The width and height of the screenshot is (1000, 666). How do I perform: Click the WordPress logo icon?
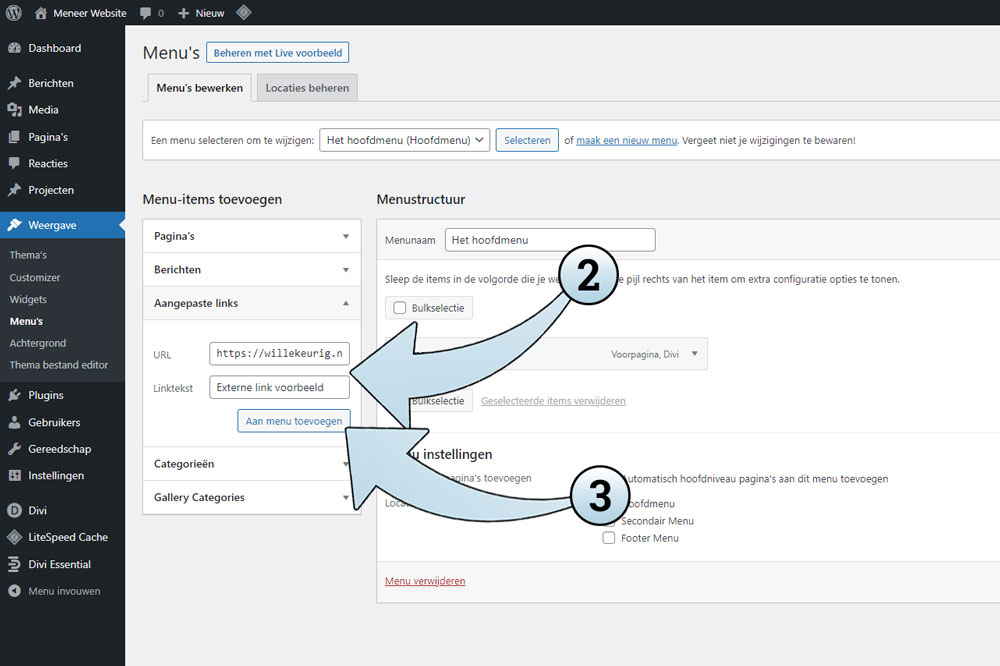point(14,13)
